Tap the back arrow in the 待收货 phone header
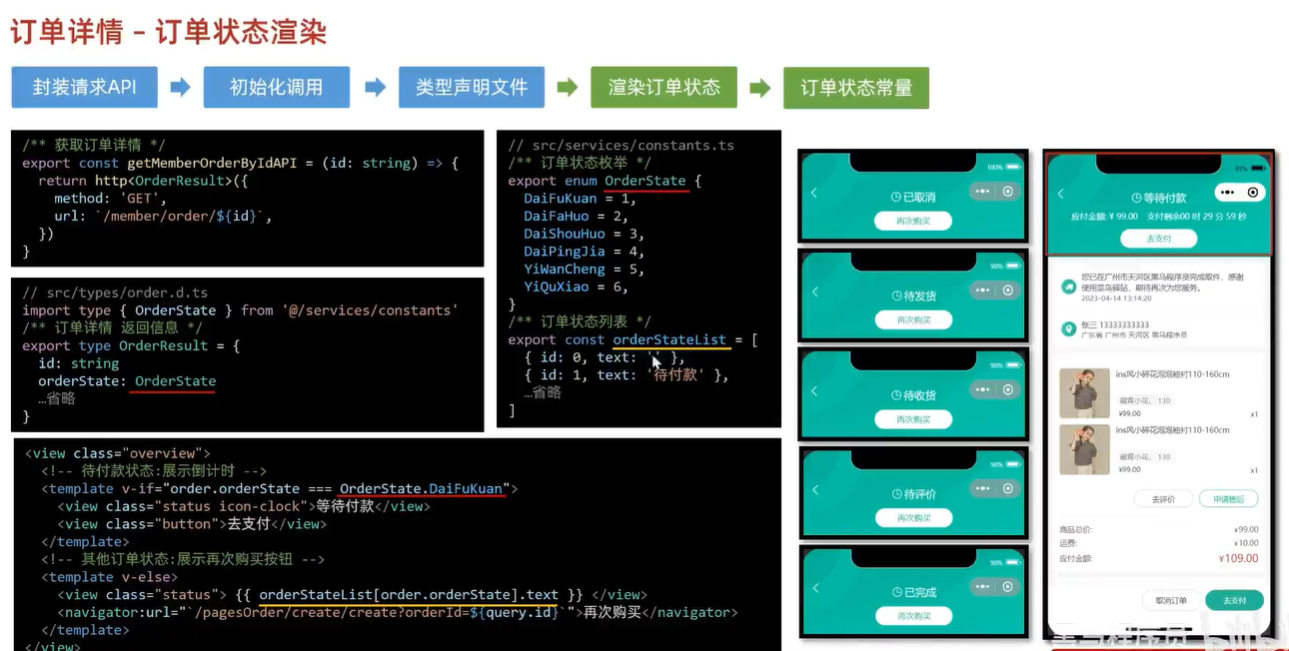 pos(814,390)
